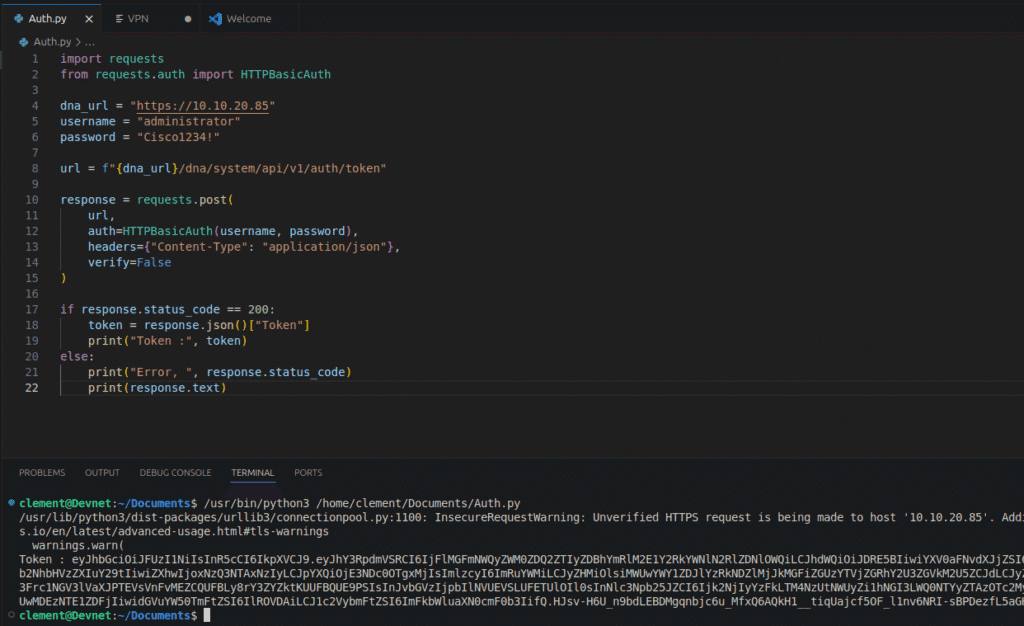1024x626 pixels.
Task: Click line number 22 in the gutter
Action: [34, 388]
